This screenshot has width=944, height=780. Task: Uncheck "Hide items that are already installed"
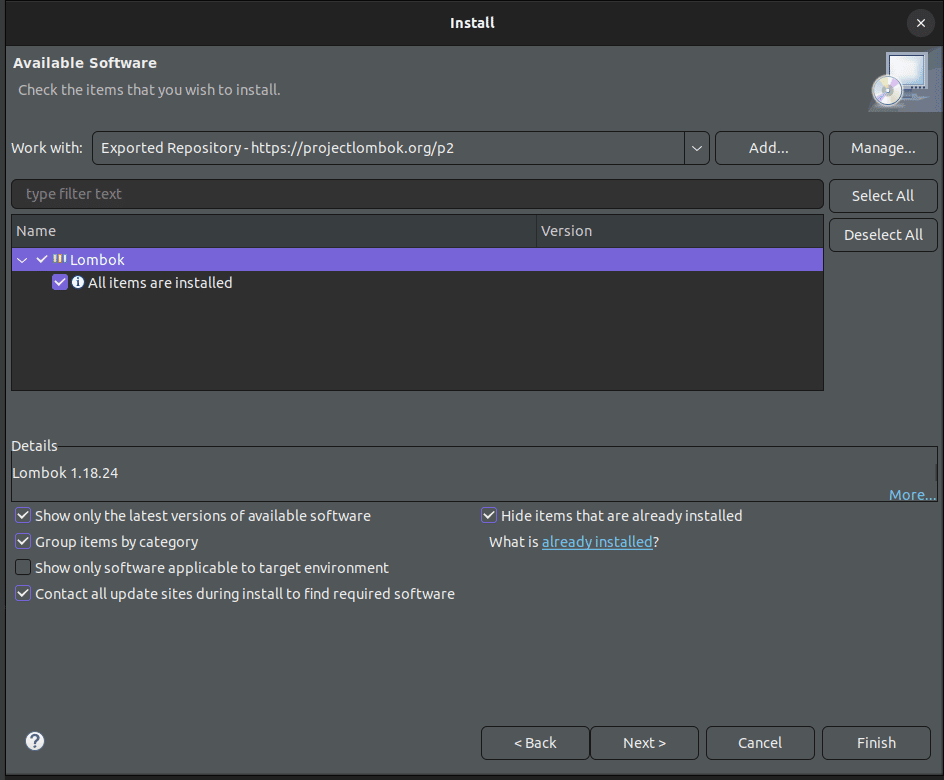pos(489,515)
